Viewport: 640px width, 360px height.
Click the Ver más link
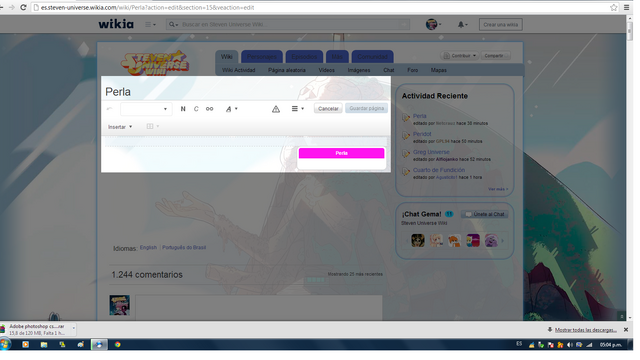tap(498, 189)
